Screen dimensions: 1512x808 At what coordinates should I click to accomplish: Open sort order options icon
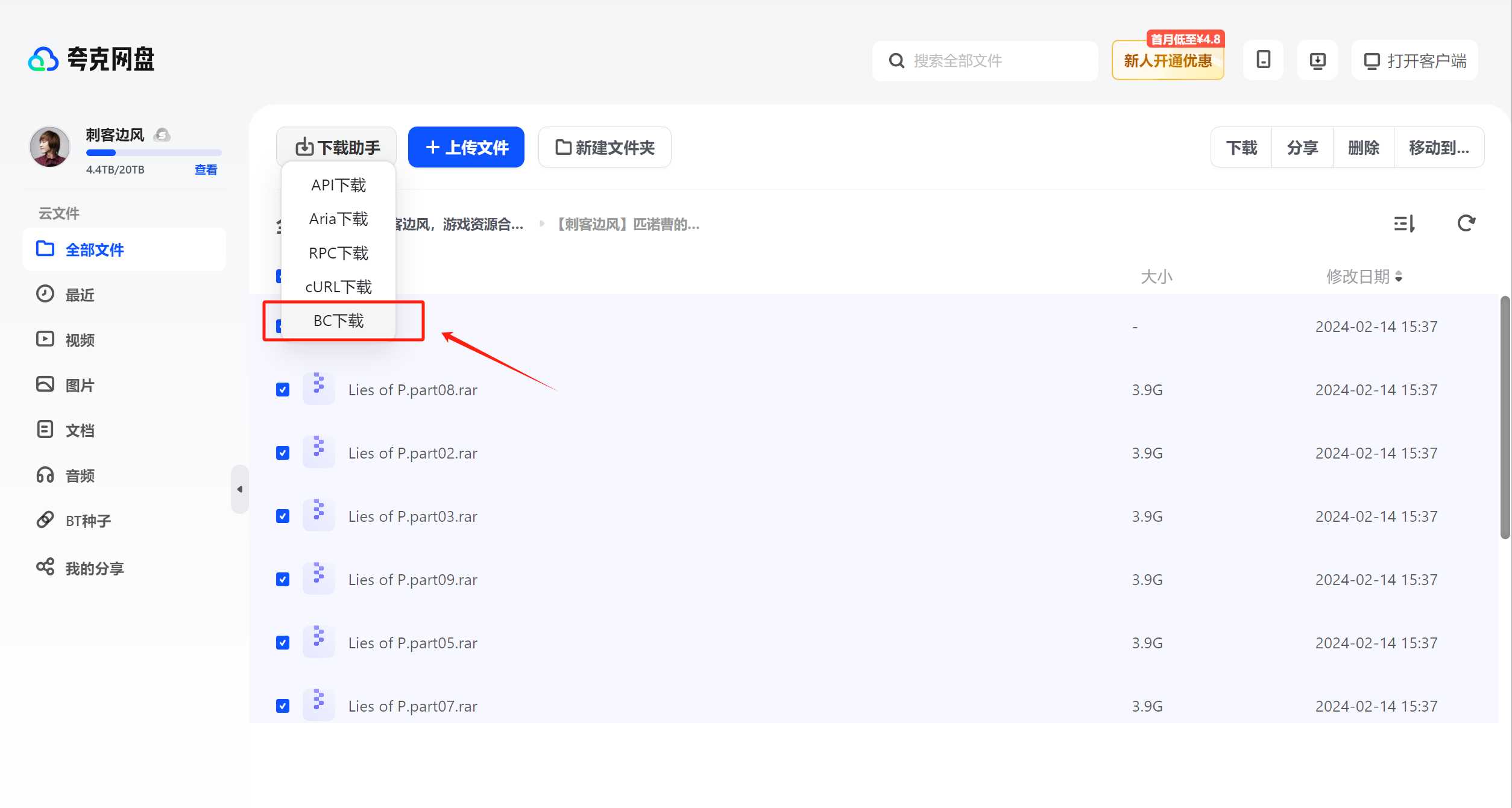click(x=1404, y=224)
